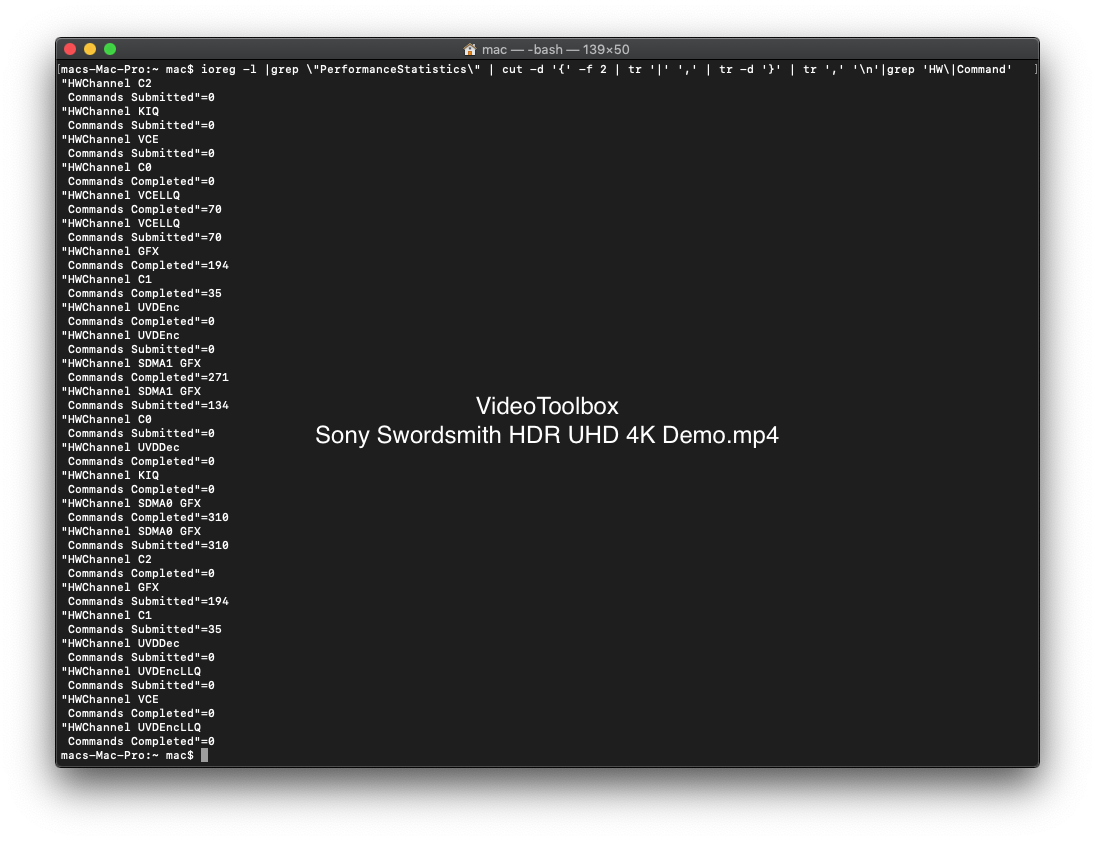Select the line "Commands Completed"=70
The width and height of the screenshot is (1095, 841).
(145, 210)
